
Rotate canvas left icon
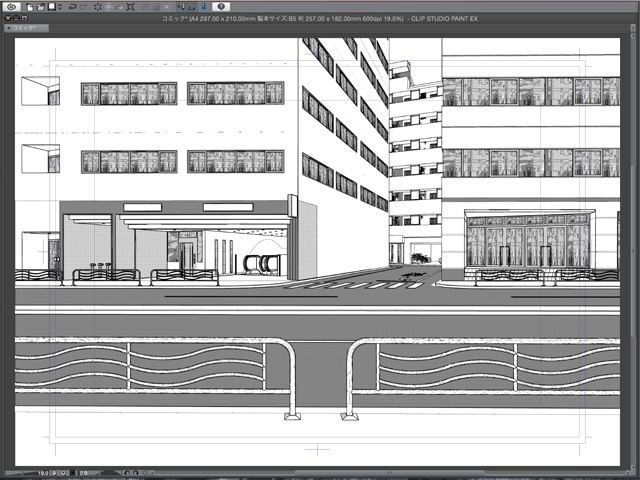127,473
